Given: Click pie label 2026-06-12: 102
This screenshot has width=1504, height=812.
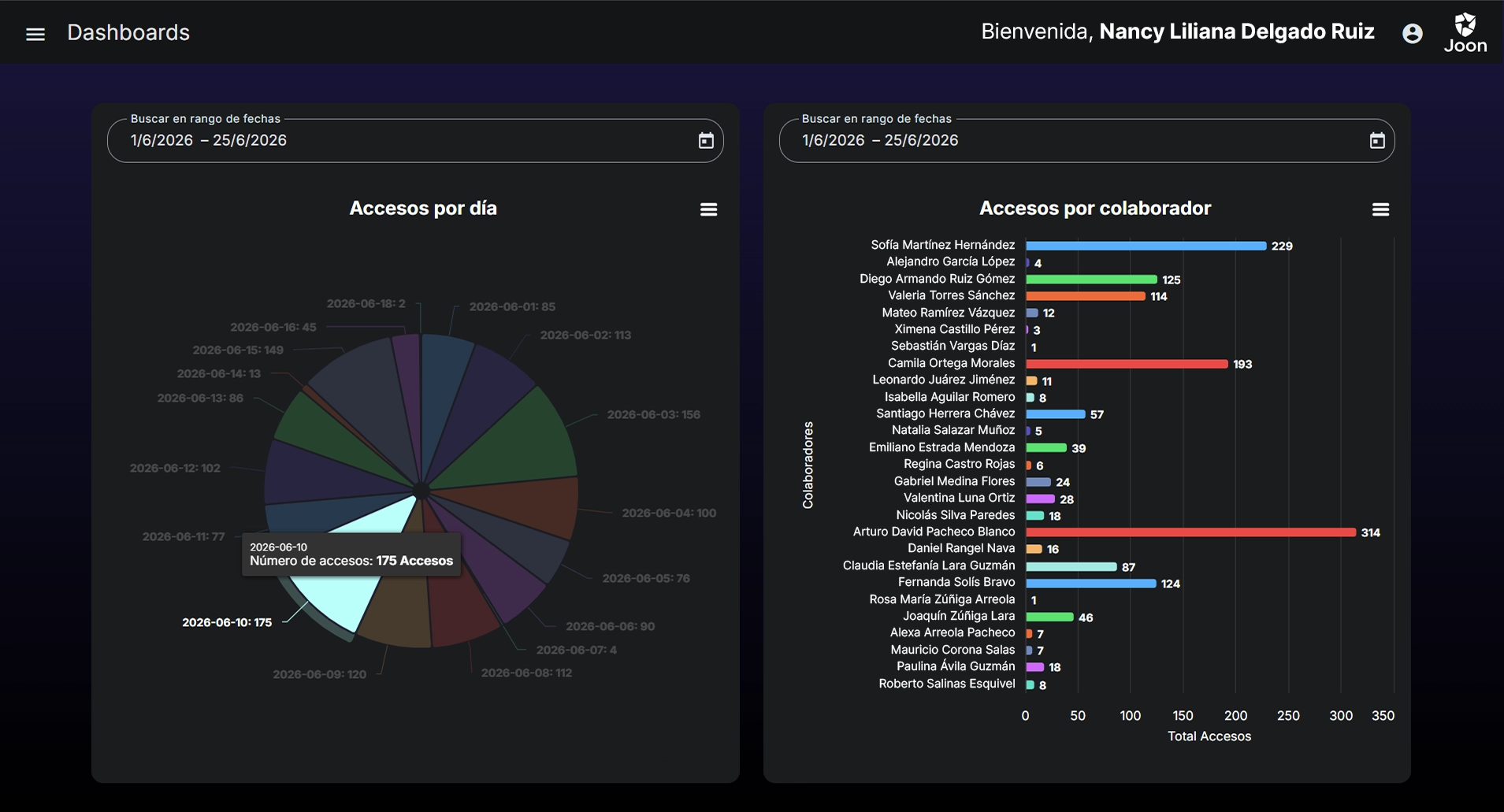Looking at the screenshot, I should tap(175, 468).
